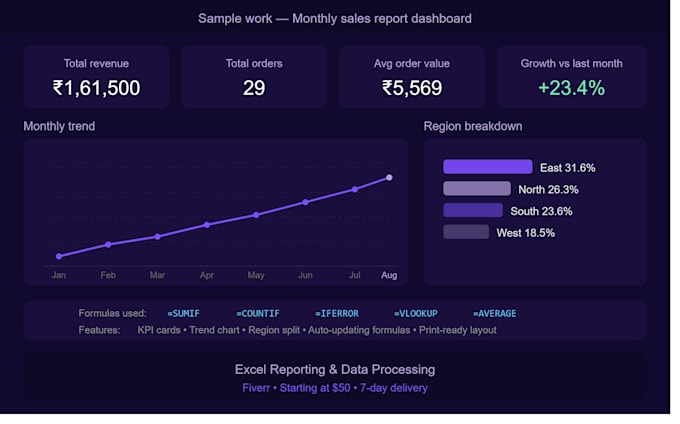Click the Jan axis label
The width and height of the screenshot is (680, 424).
(x=59, y=275)
